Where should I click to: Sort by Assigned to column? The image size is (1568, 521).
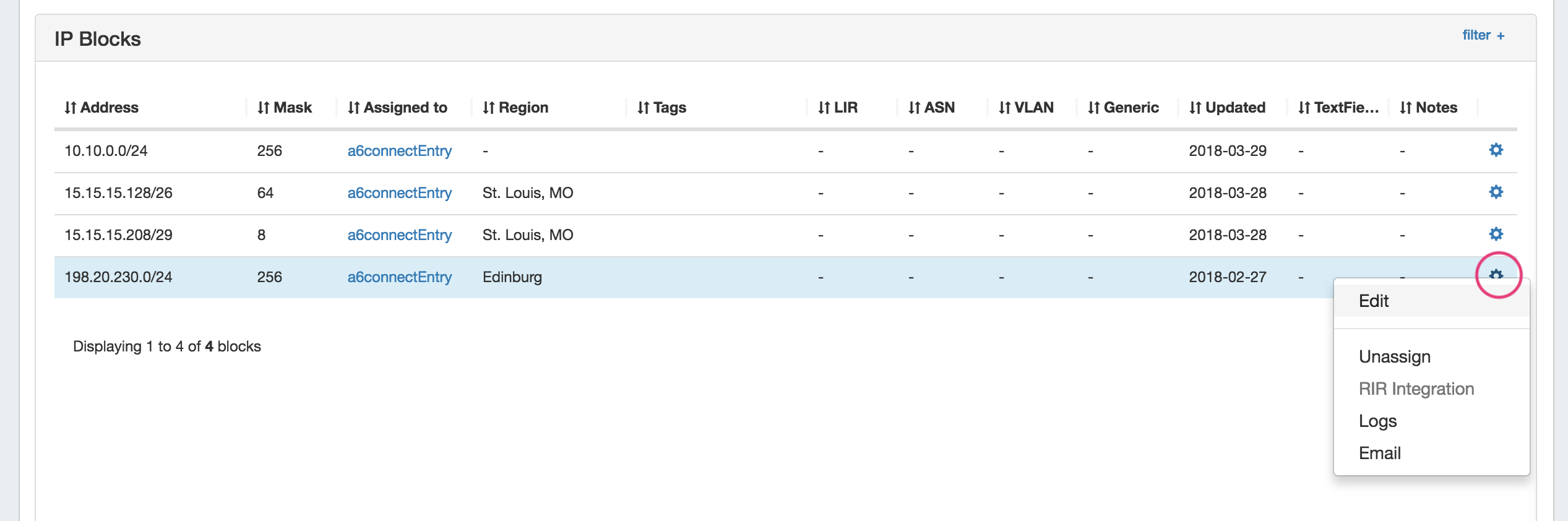[x=397, y=108]
